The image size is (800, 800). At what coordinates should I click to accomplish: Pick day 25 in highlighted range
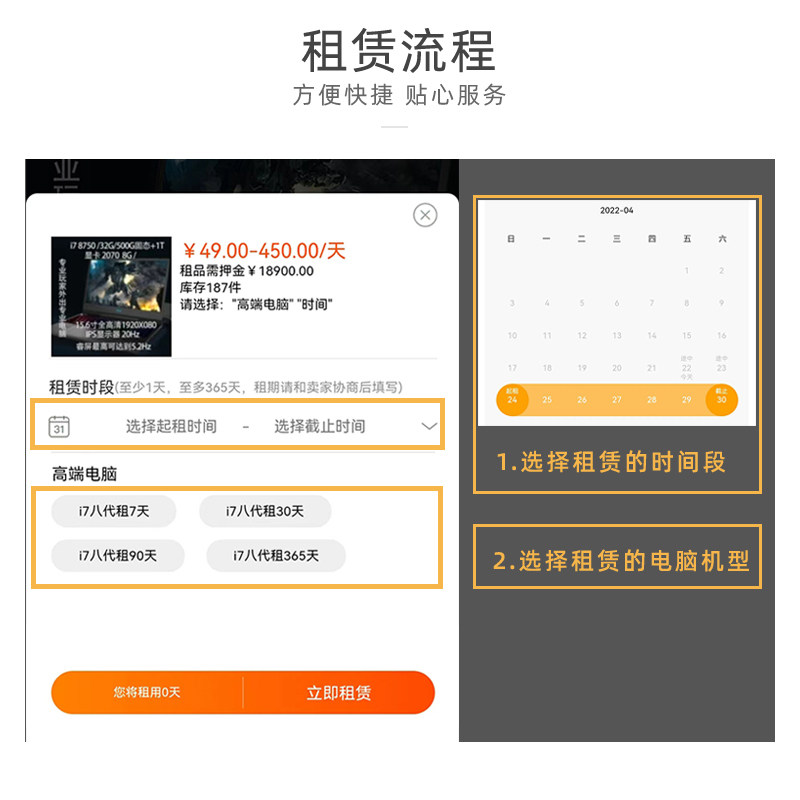pos(547,399)
